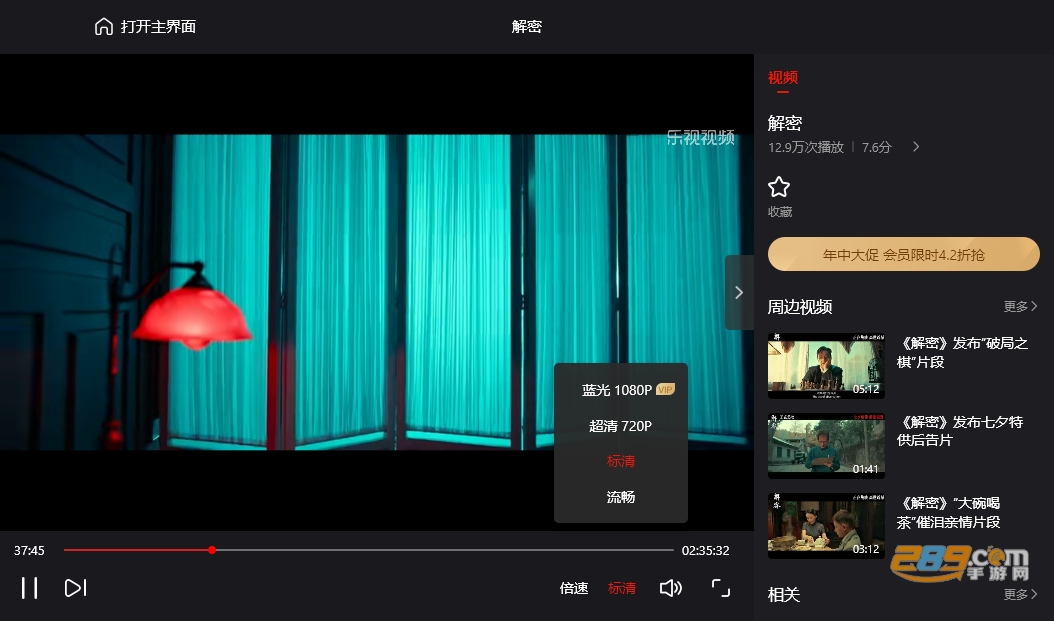Seek on the unplayed progress bar portion
Screen dimensions: 1054x621
click(x=444, y=550)
